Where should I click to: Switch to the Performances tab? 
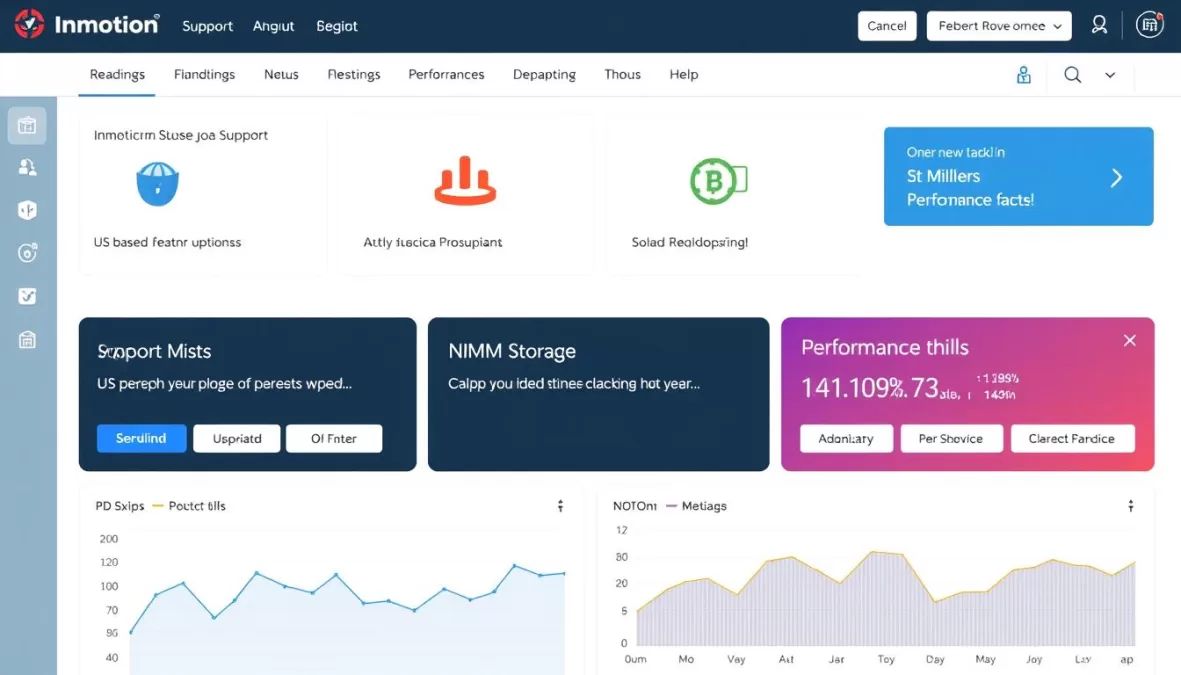[x=446, y=74]
